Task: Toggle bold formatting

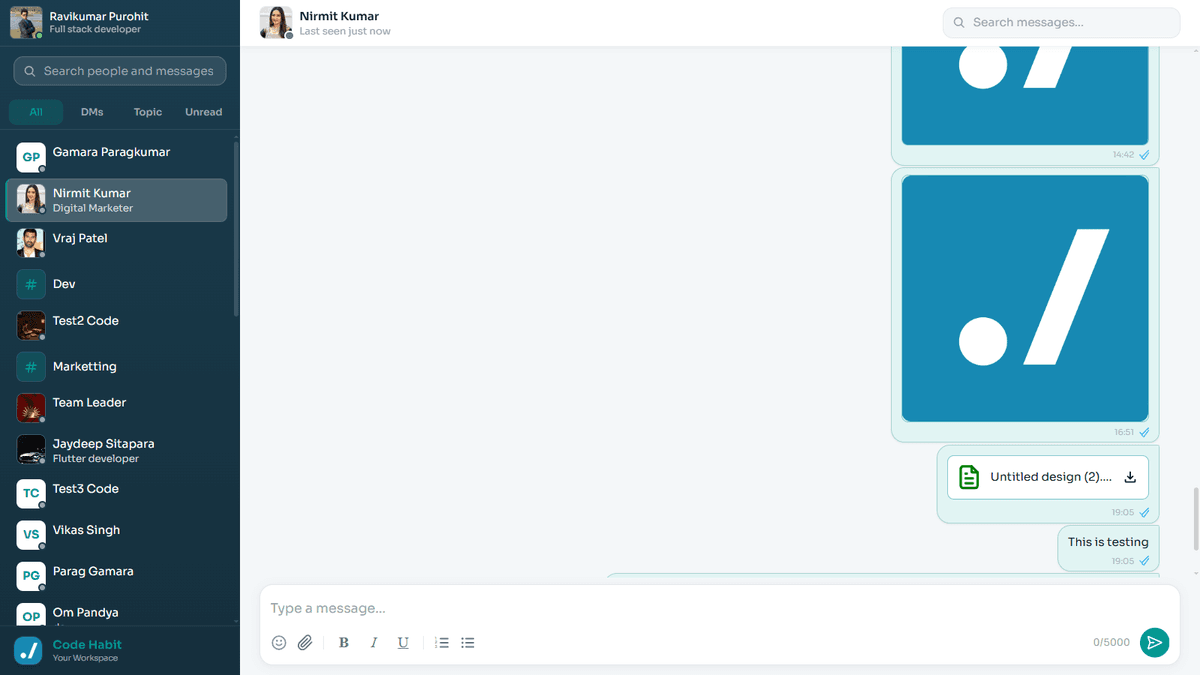Action: [344, 642]
